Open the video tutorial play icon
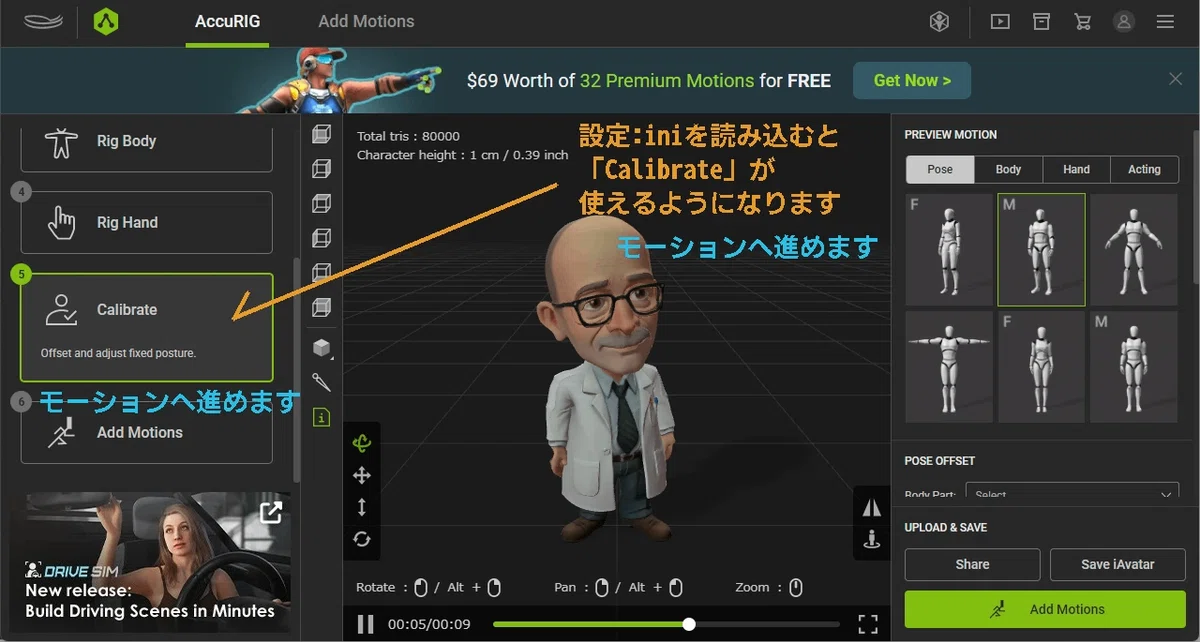Screen dimensions: 1200x642 999,21
